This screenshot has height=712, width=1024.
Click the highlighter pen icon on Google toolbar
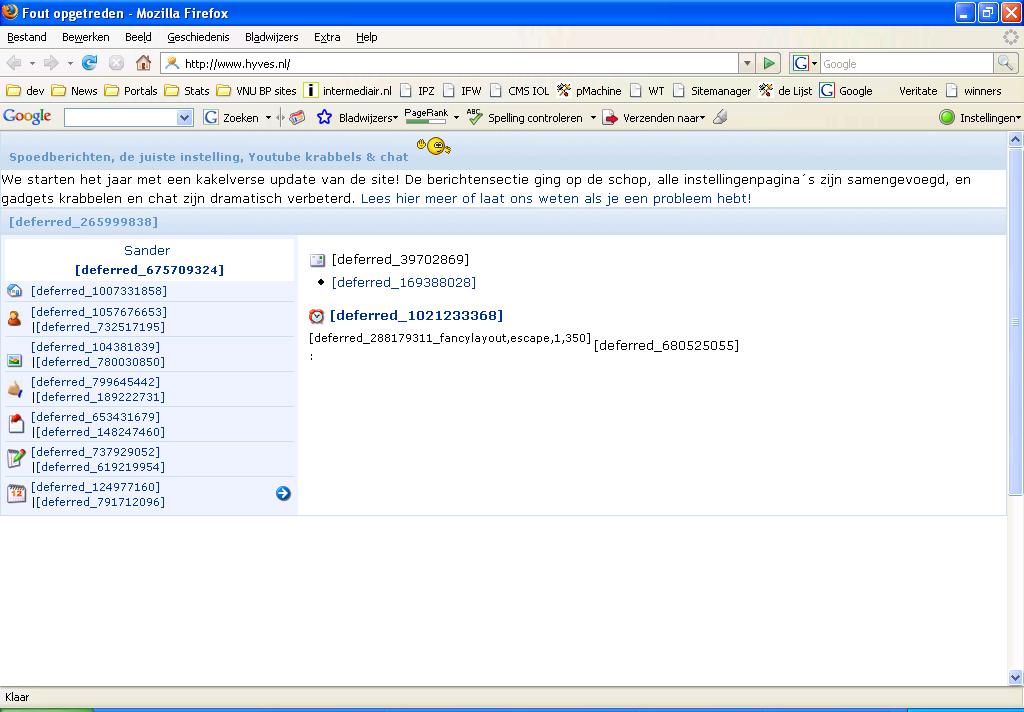point(720,117)
